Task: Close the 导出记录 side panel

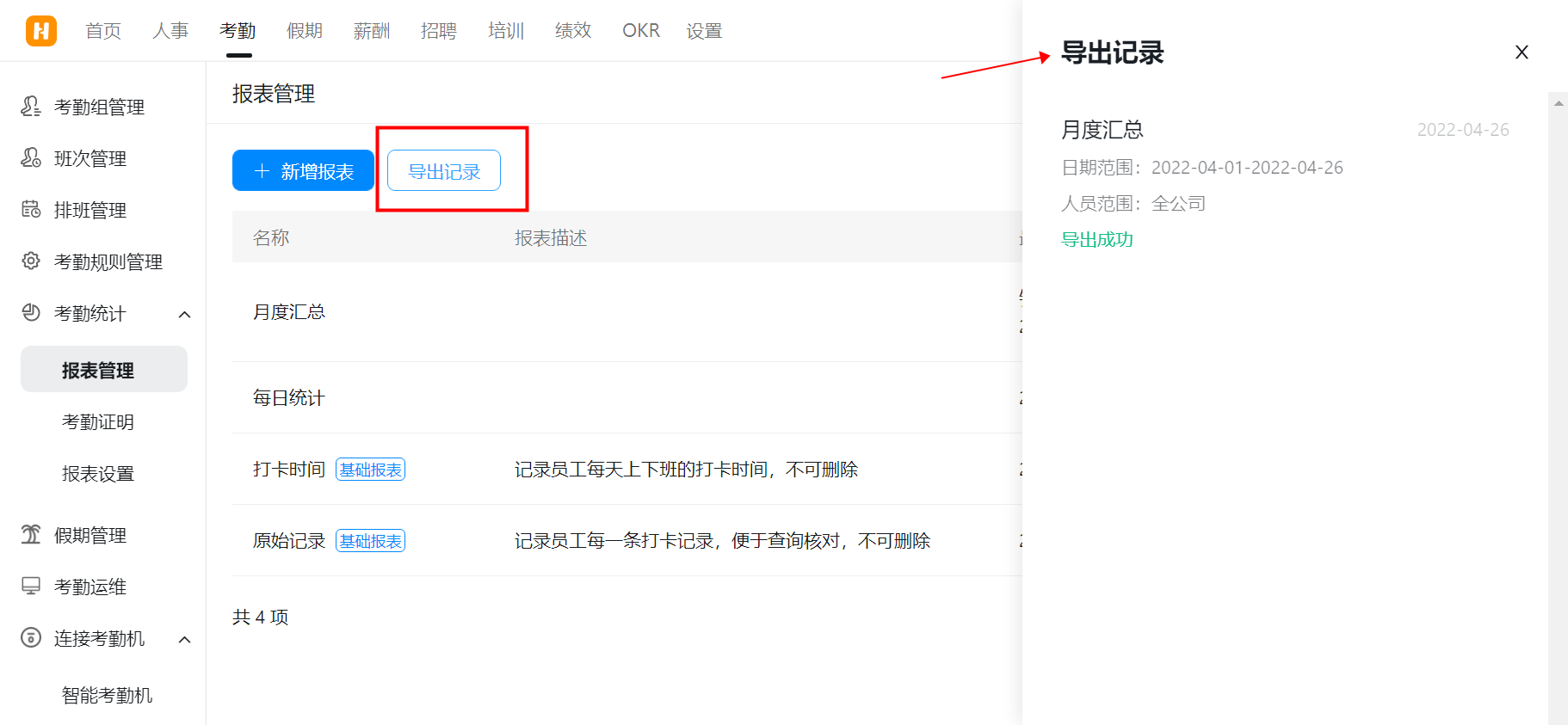Action: coord(1522,52)
